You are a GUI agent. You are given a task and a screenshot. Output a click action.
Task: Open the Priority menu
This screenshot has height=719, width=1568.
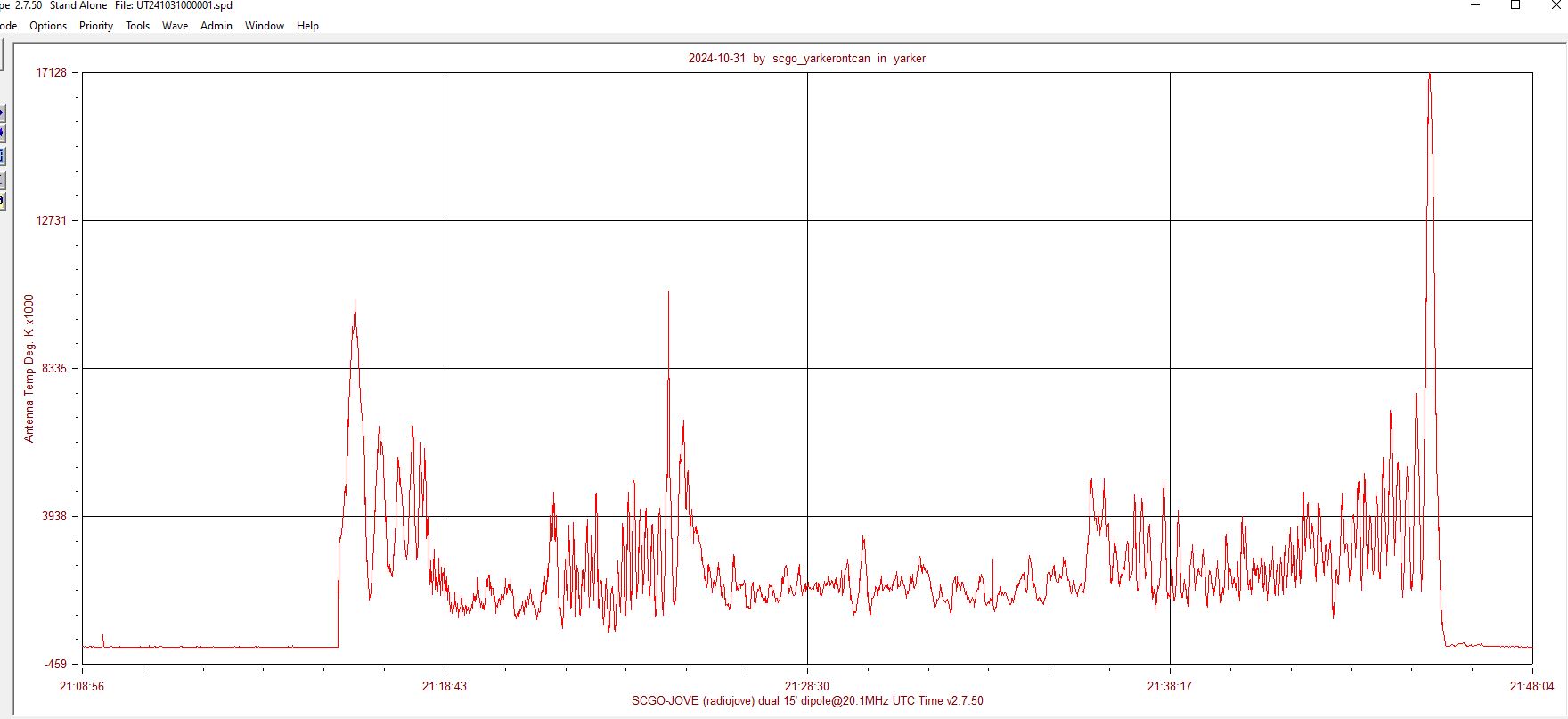pos(96,26)
